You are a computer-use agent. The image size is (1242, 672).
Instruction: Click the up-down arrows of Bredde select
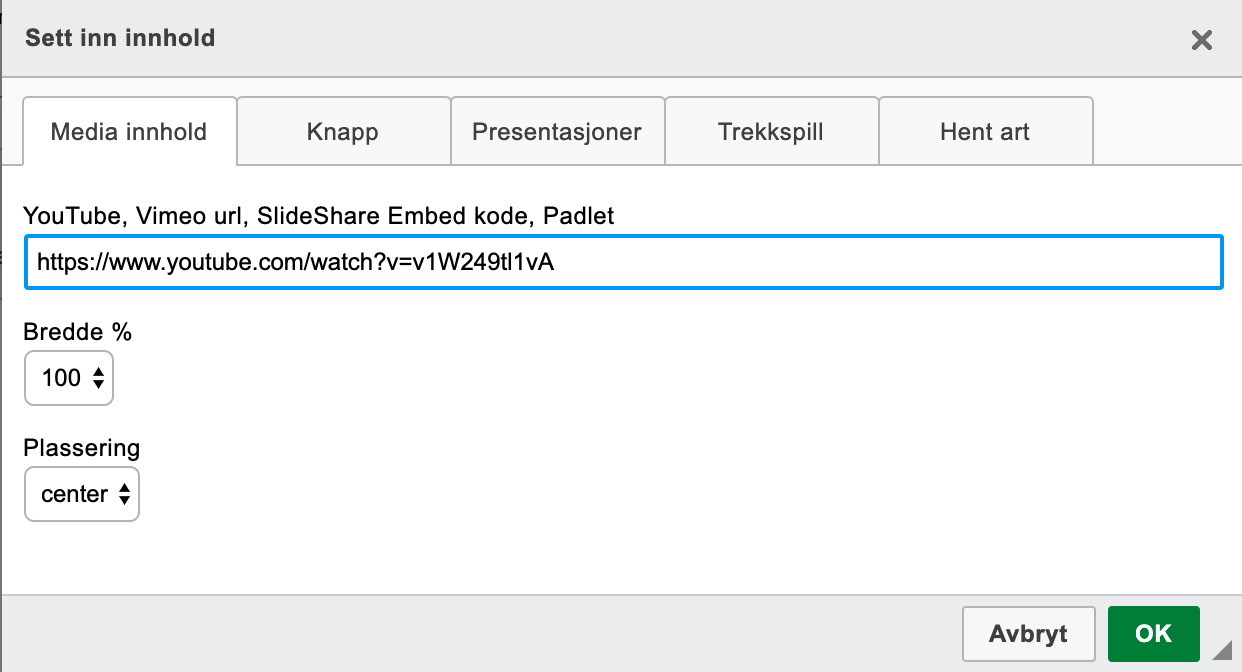pyautogui.click(x=98, y=378)
